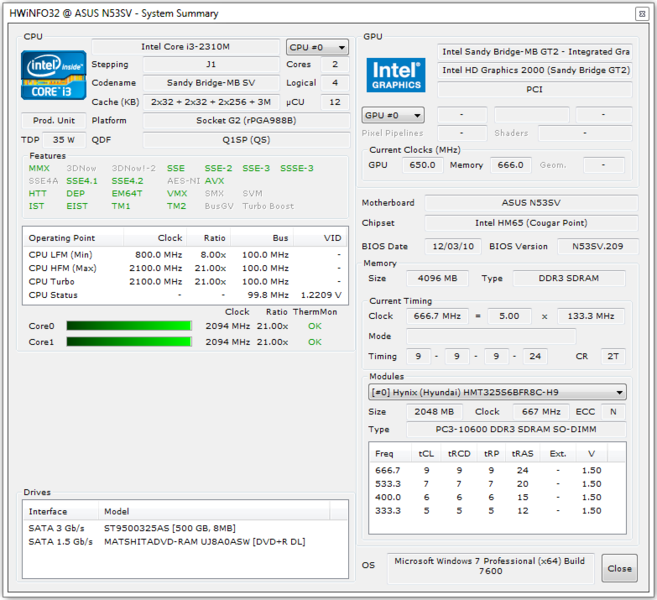Click the Intel Sandy Bridge-MB GT2 GPU field
Image resolution: width=657 pixels, height=600 pixels.
pyautogui.click(x=535, y=52)
